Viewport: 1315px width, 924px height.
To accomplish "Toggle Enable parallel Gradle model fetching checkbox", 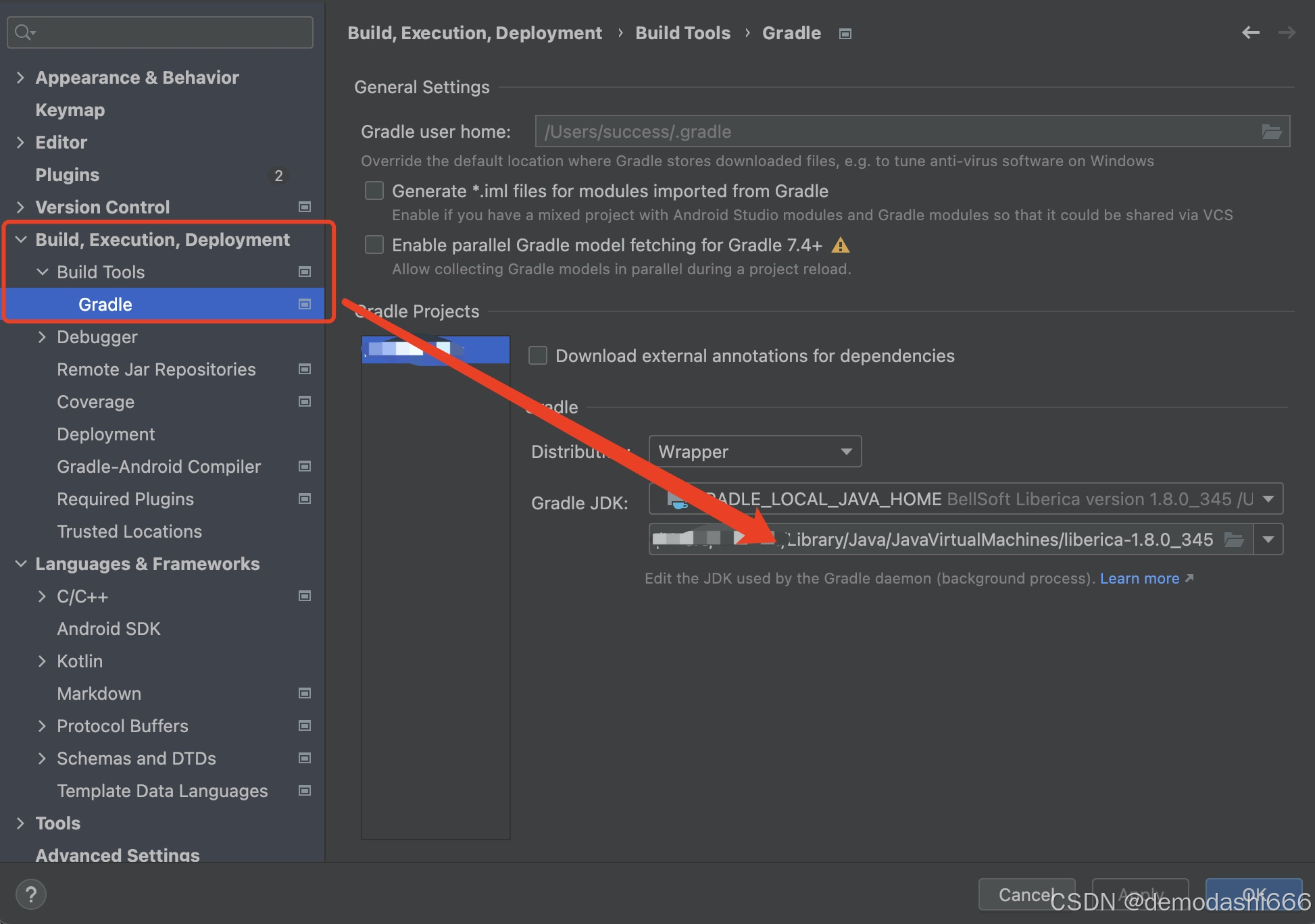I will (x=374, y=245).
